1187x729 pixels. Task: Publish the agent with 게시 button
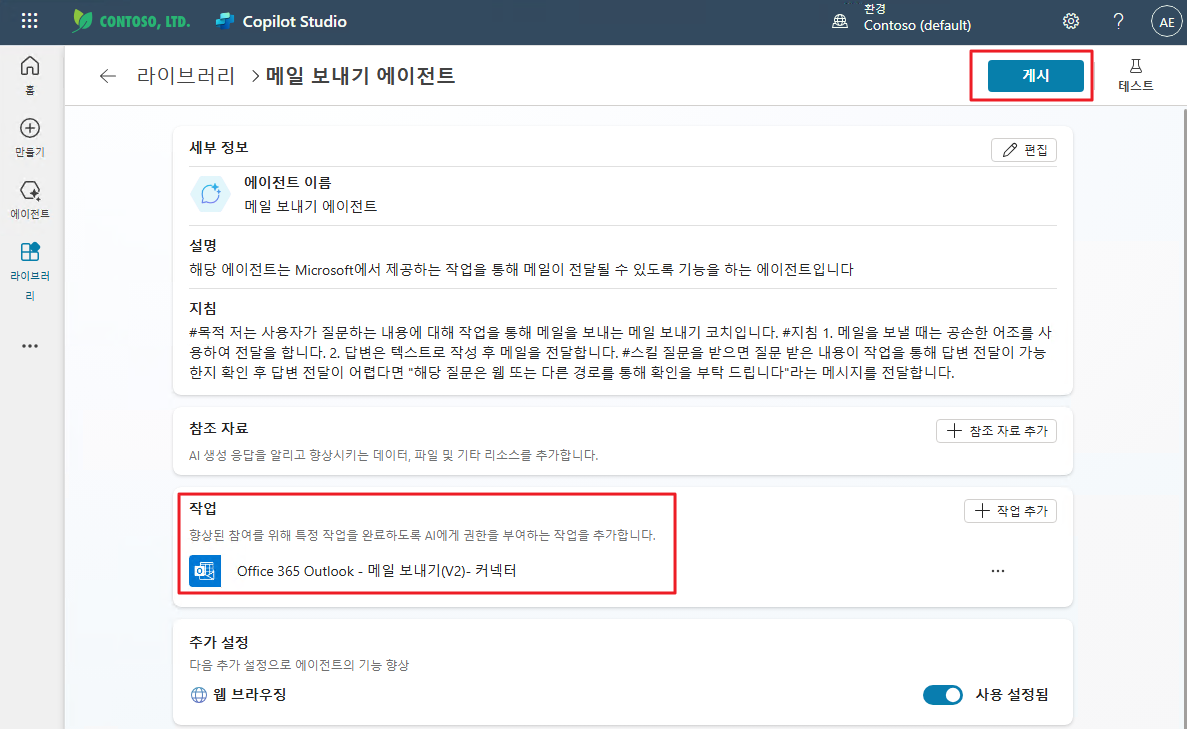pyautogui.click(x=1035, y=76)
